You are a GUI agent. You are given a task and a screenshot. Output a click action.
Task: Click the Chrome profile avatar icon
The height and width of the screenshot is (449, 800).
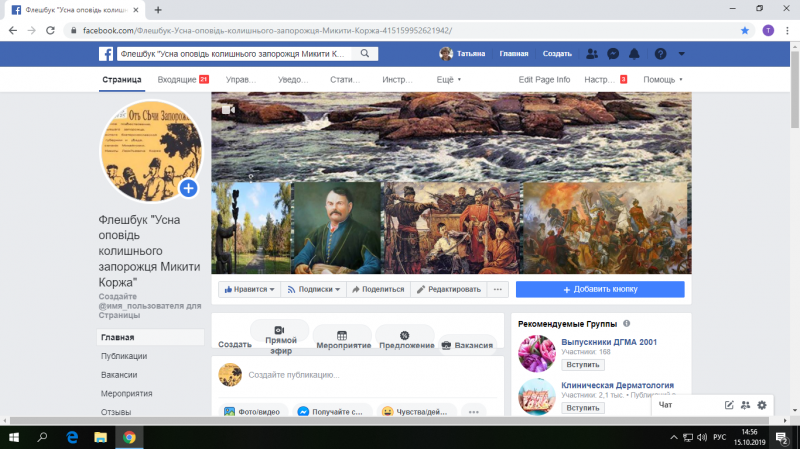(768, 31)
